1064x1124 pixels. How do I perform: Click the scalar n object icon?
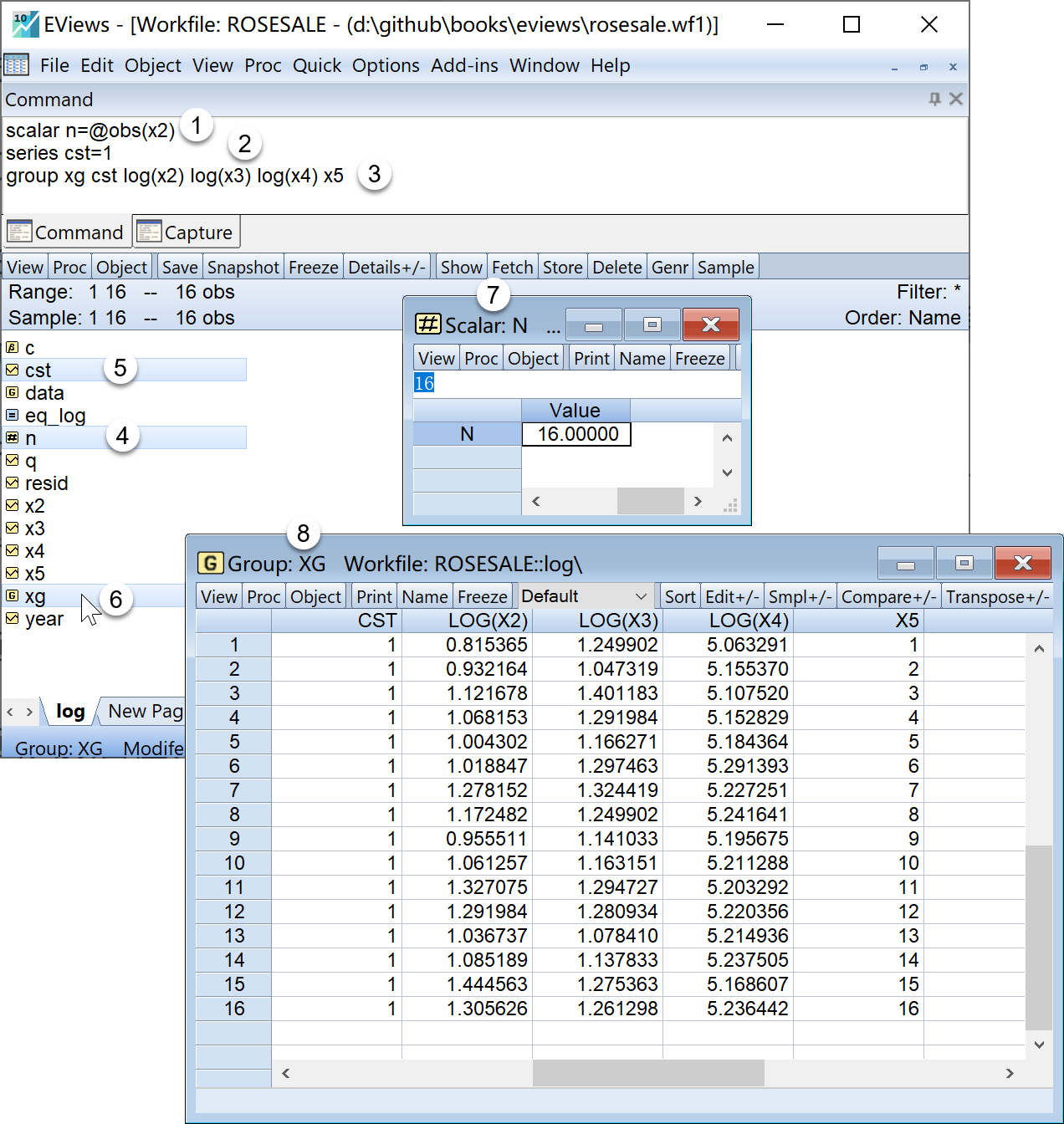[x=12, y=437]
